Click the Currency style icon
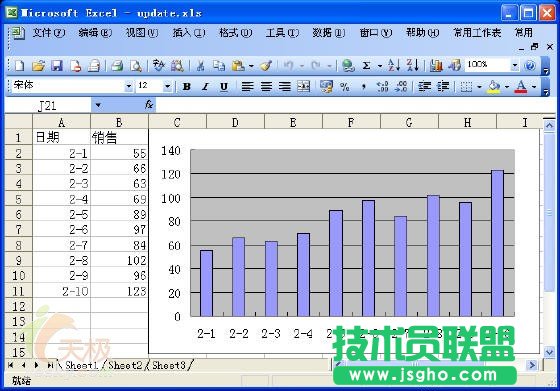Screen dimensions: 560x391 click(x=326, y=86)
